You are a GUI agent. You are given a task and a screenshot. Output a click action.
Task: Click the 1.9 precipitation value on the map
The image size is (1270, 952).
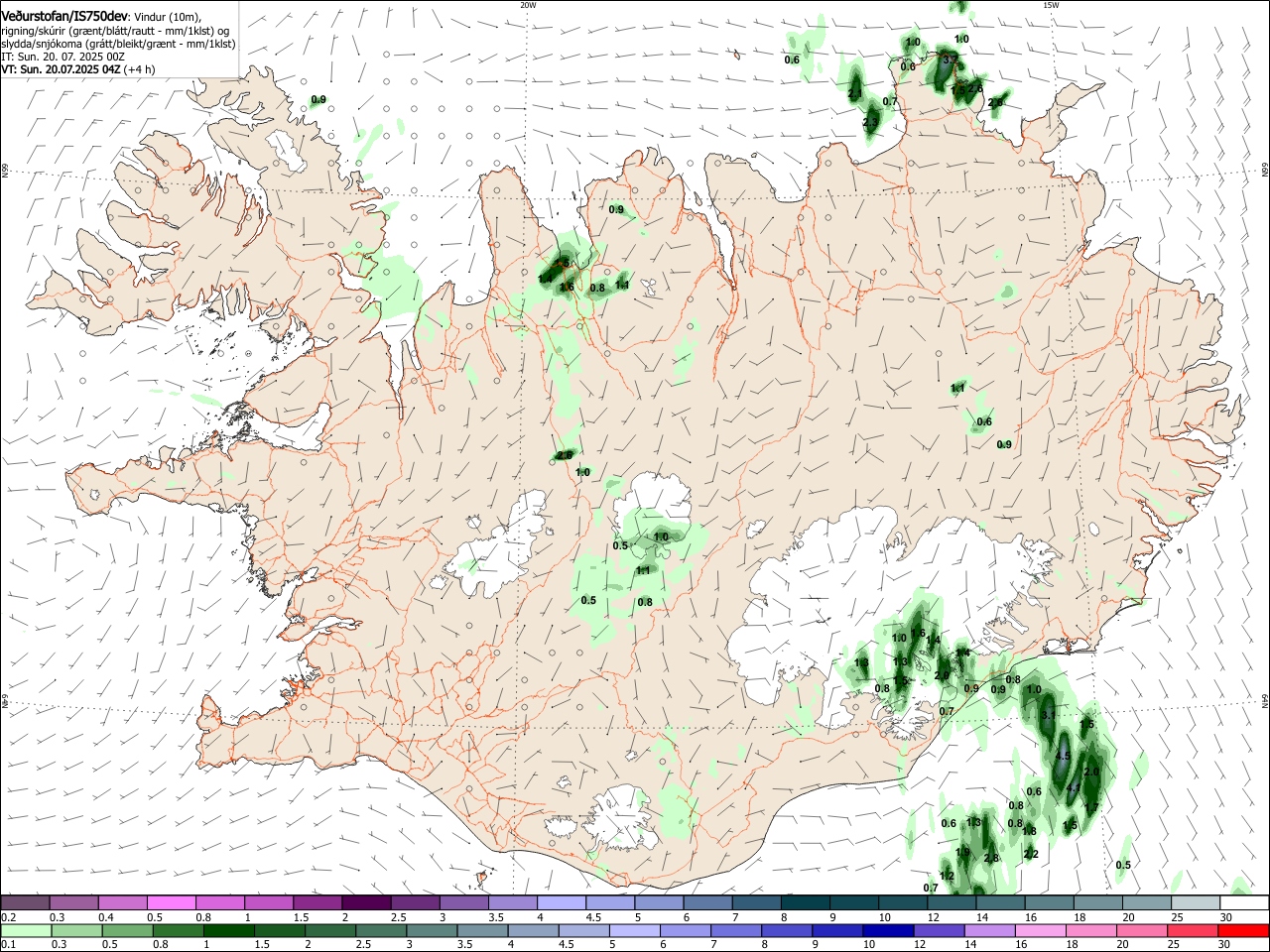tap(962, 852)
